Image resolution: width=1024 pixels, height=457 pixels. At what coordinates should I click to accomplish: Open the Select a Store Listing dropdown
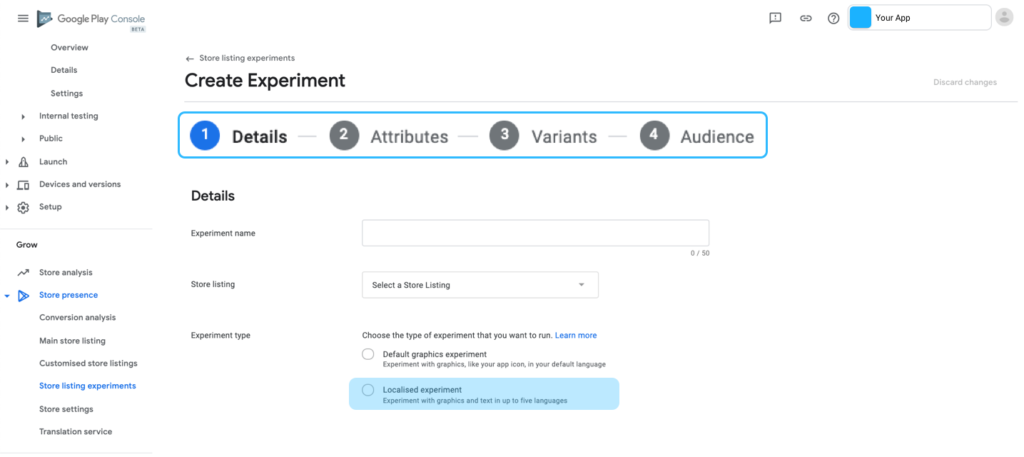pos(480,285)
